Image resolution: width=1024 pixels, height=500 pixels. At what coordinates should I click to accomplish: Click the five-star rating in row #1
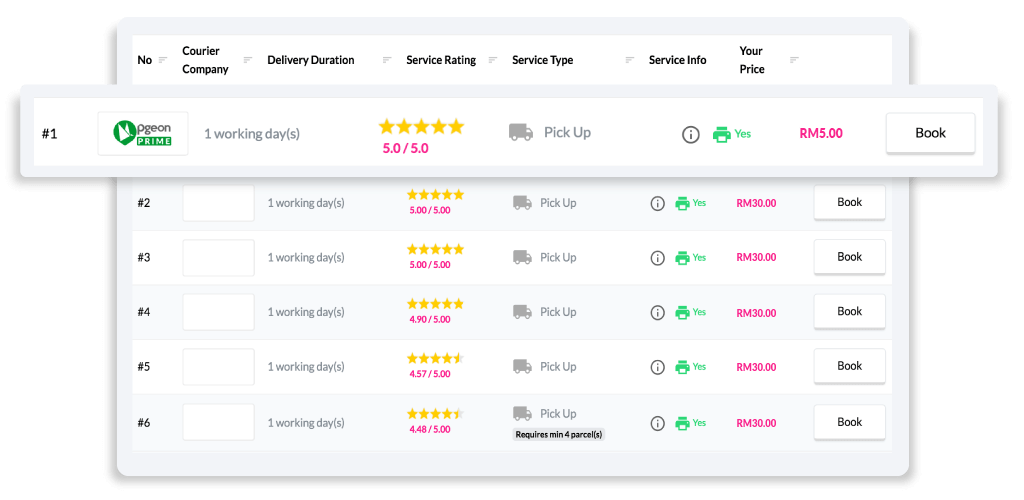pos(421,127)
